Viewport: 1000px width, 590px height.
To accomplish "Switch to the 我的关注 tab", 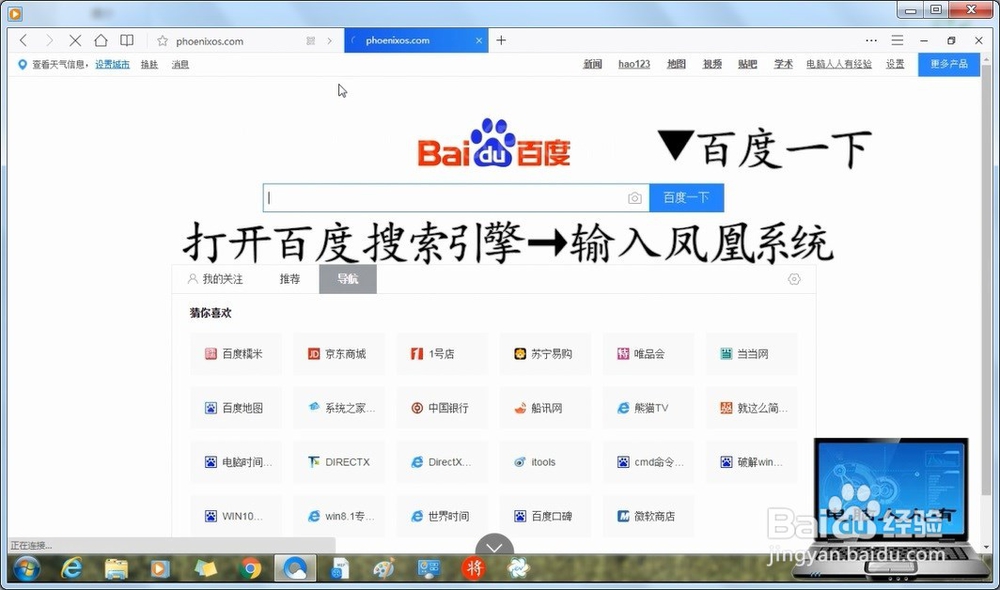I will coord(215,279).
